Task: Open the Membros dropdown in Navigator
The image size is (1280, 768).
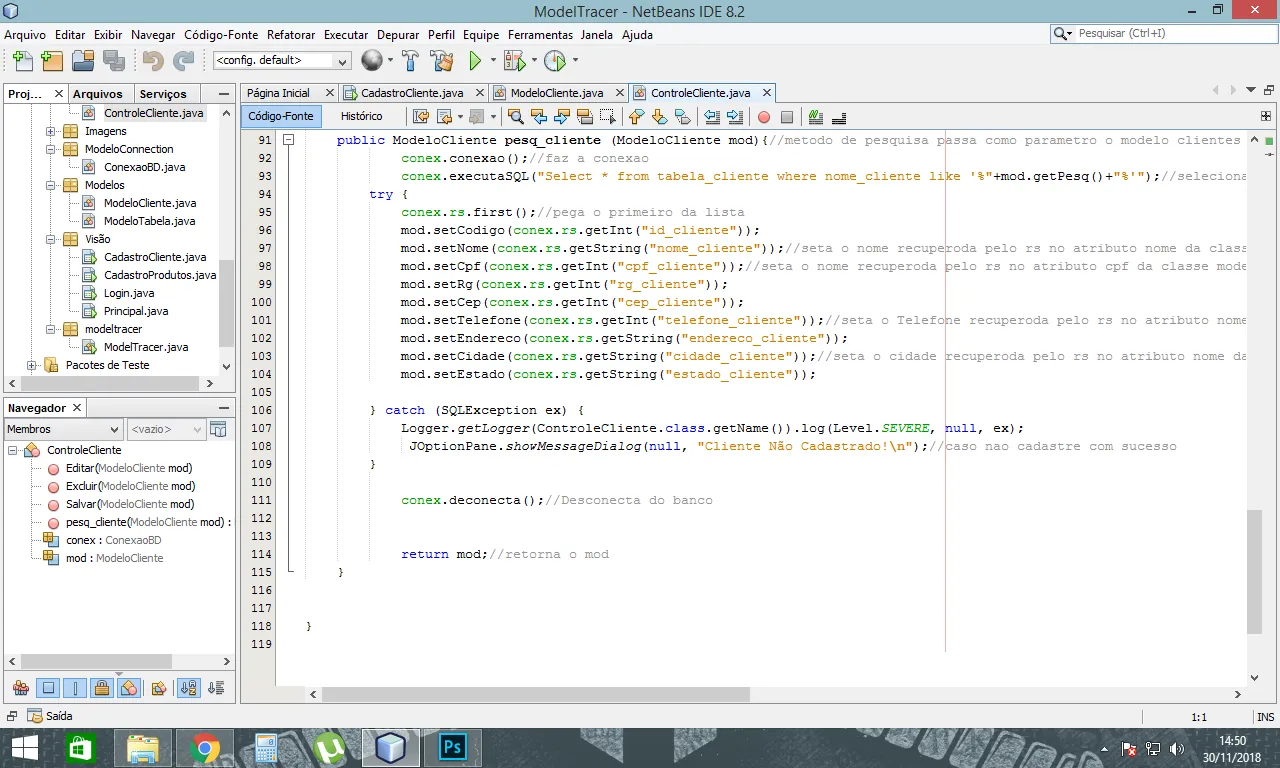Action: (63, 429)
